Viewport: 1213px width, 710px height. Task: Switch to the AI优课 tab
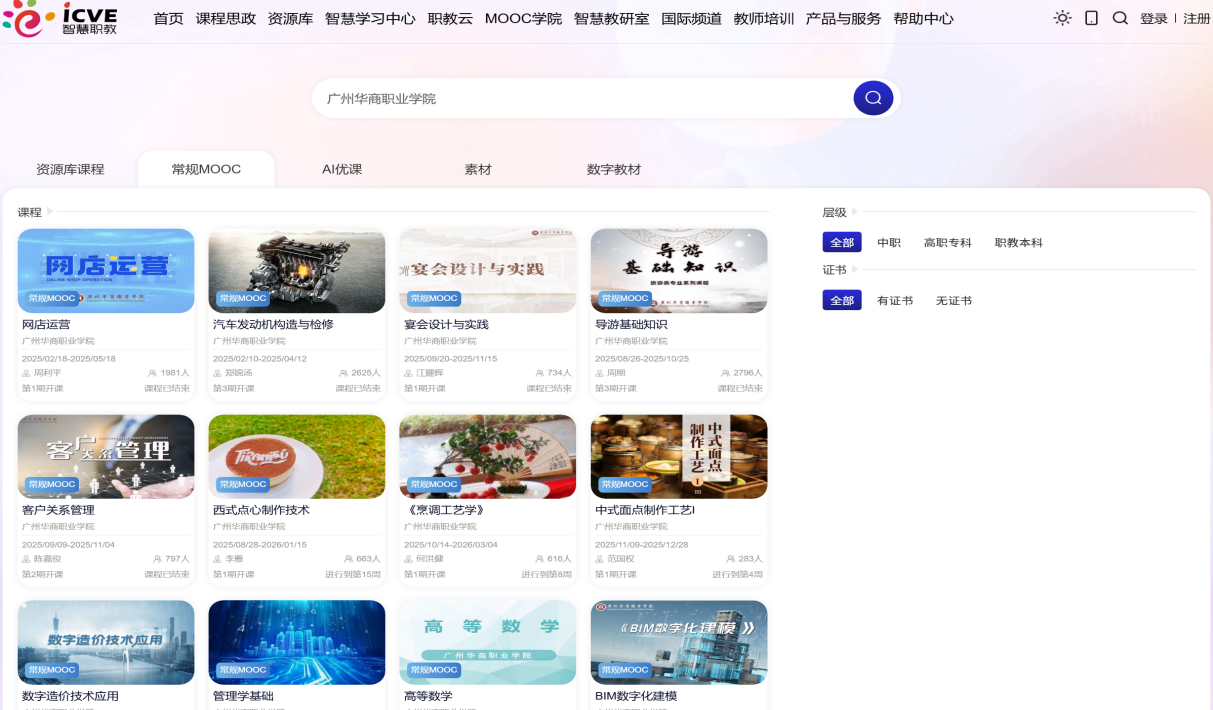(342, 169)
